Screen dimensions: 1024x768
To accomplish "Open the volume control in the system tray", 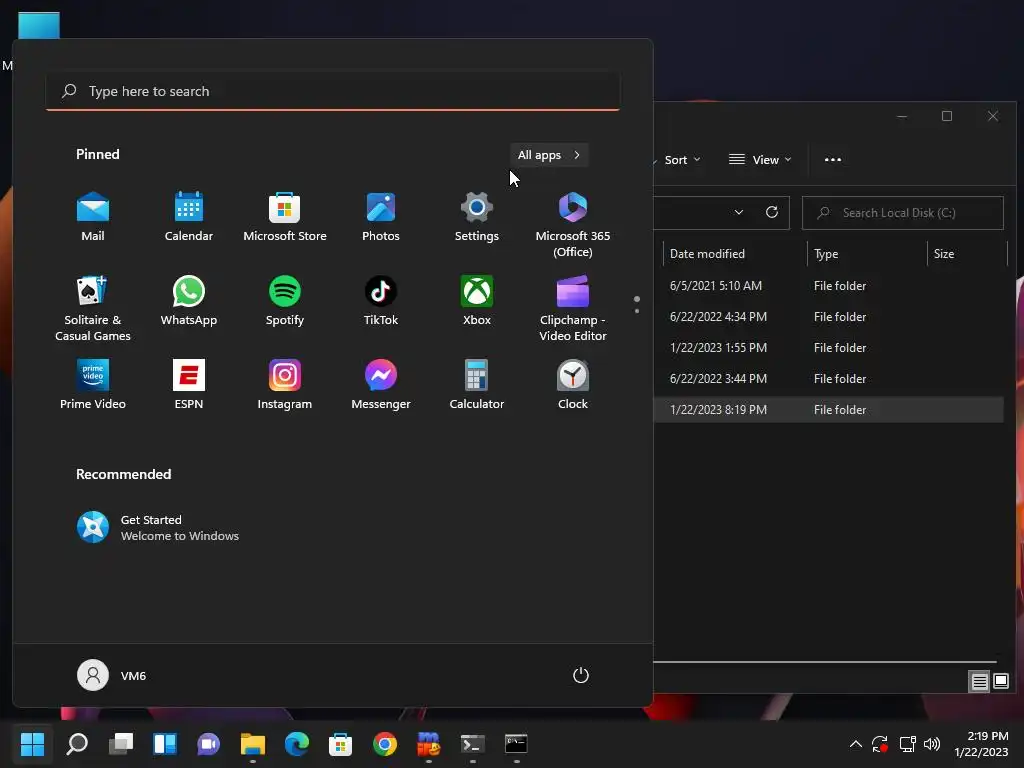I will [x=932, y=744].
